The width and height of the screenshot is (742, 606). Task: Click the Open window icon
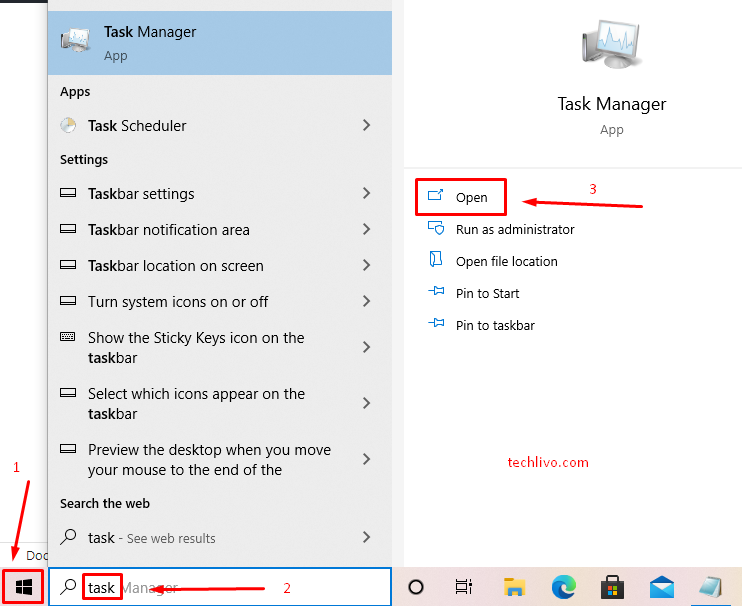(x=435, y=195)
